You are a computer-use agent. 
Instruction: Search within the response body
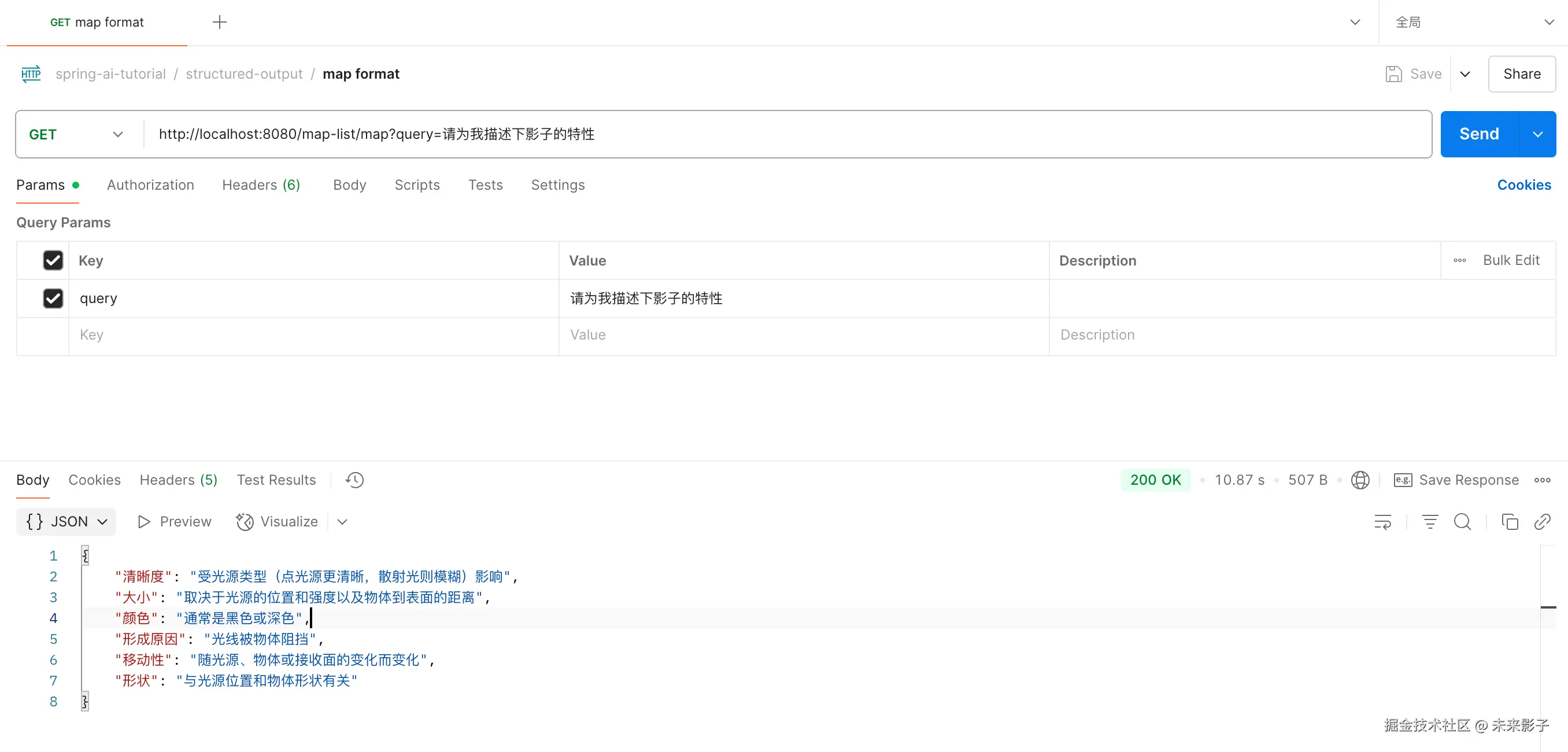[x=1462, y=522]
